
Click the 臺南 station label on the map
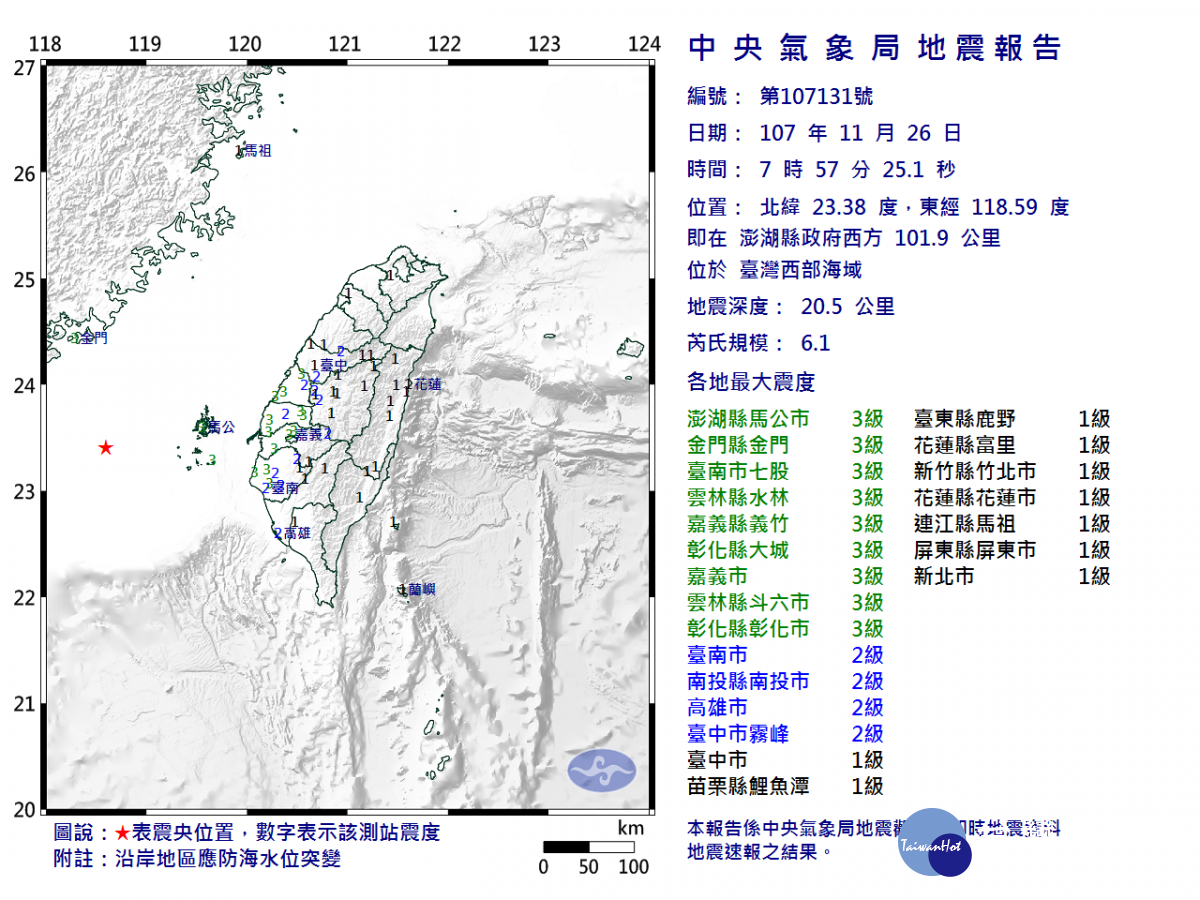point(284,488)
